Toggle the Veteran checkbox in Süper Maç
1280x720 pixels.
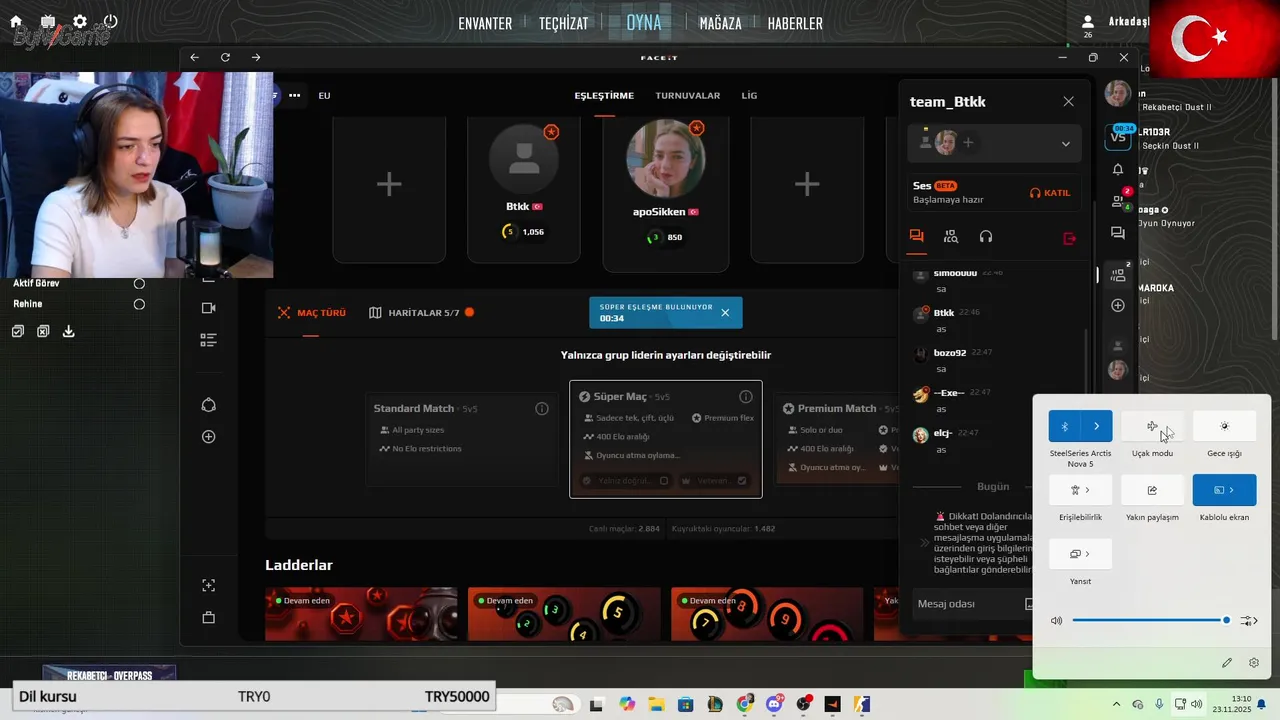(742, 481)
